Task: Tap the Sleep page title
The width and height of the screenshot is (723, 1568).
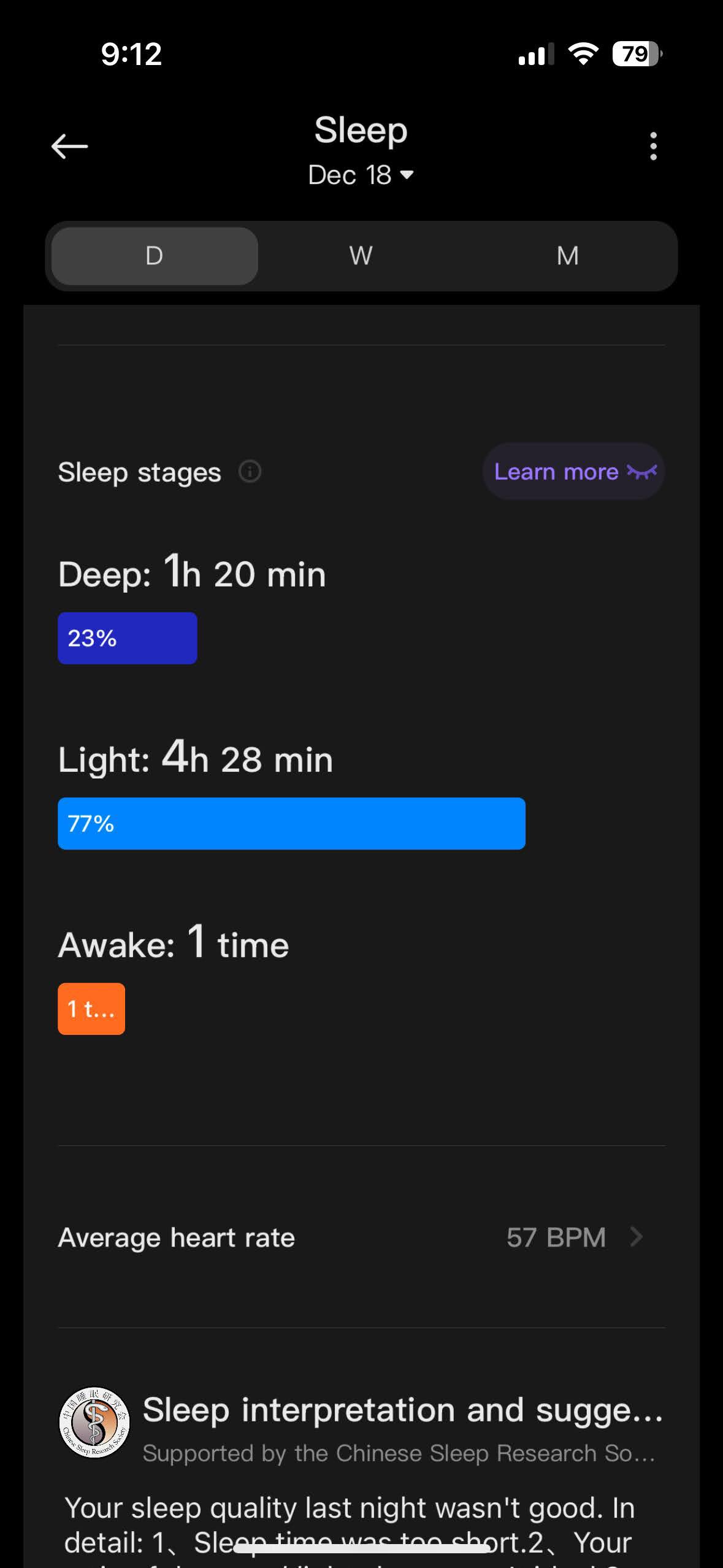Action: (361, 130)
